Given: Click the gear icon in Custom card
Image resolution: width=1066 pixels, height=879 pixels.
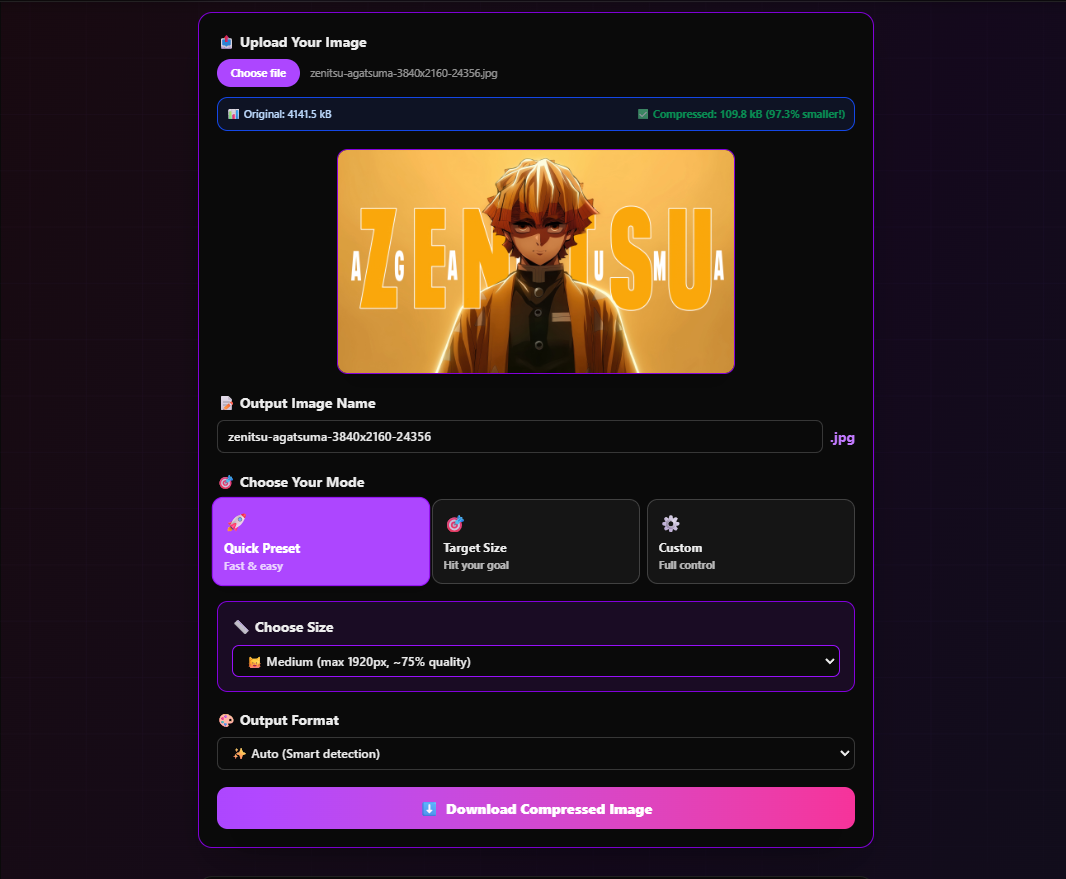Looking at the screenshot, I should coord(670,523).
